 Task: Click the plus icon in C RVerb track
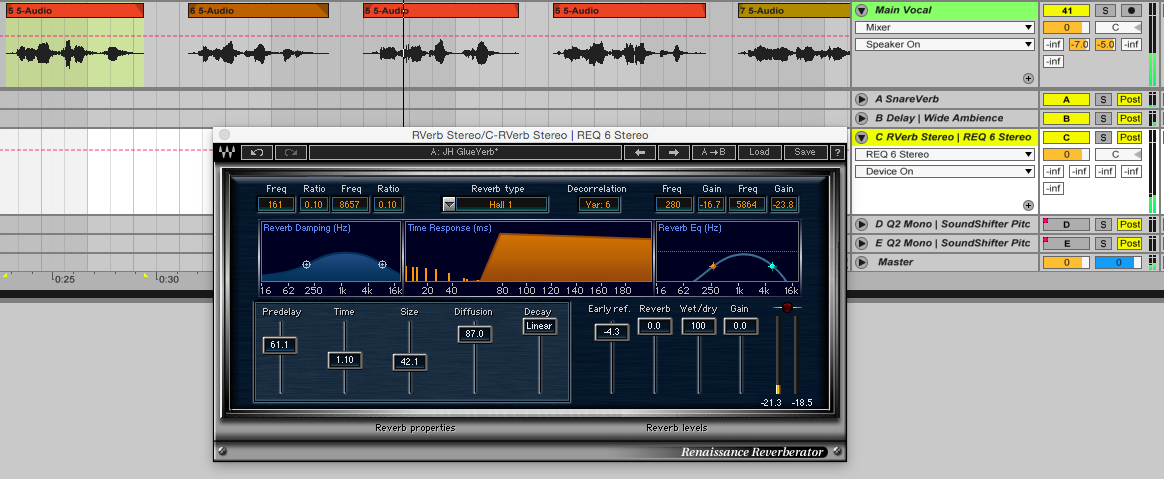click(1028, 205)
